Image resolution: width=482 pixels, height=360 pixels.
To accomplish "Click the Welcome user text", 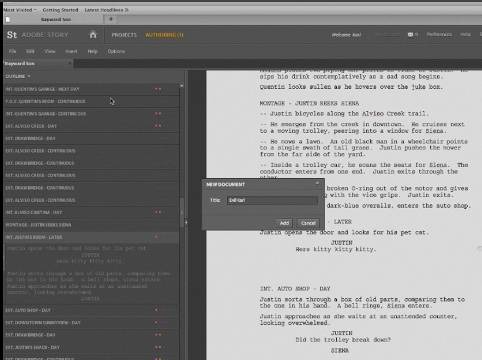I will (x=347, y=35).
